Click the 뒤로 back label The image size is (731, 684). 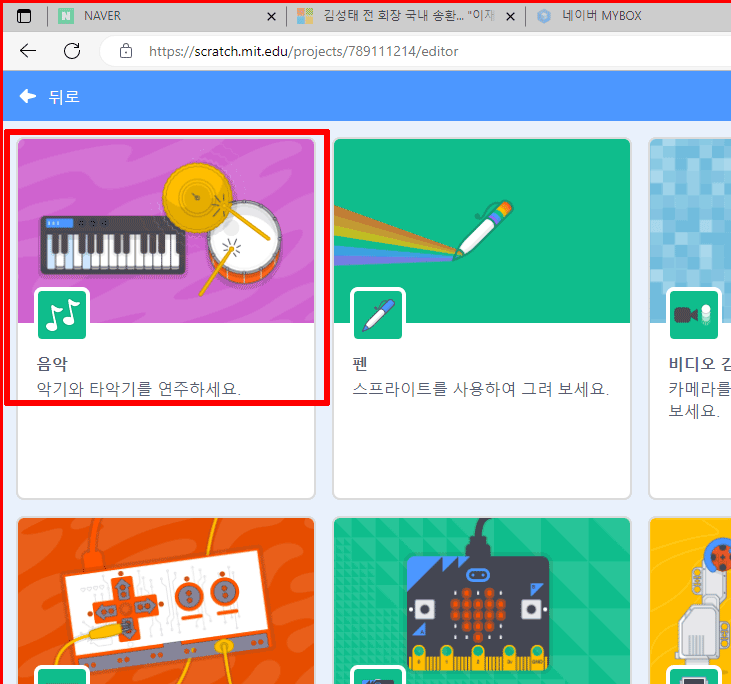coord(64,97)
